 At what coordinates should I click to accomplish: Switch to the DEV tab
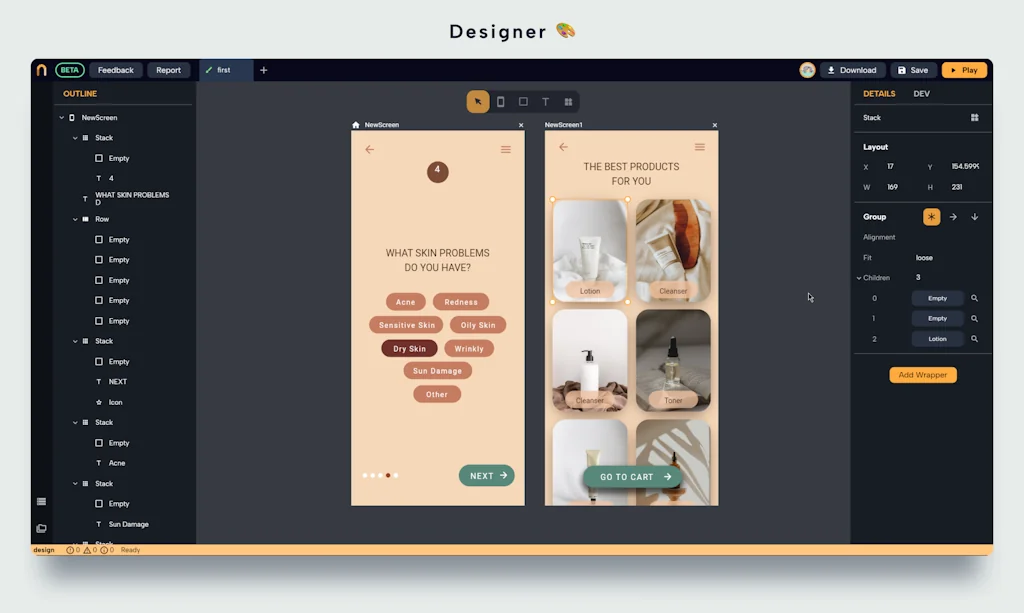coord(921,94)
